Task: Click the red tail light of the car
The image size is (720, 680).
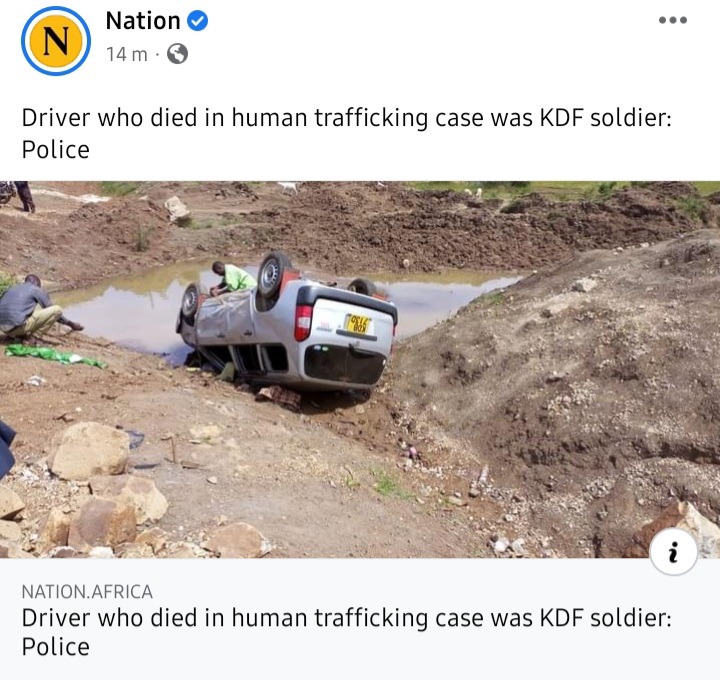Action: coord(303,322)
